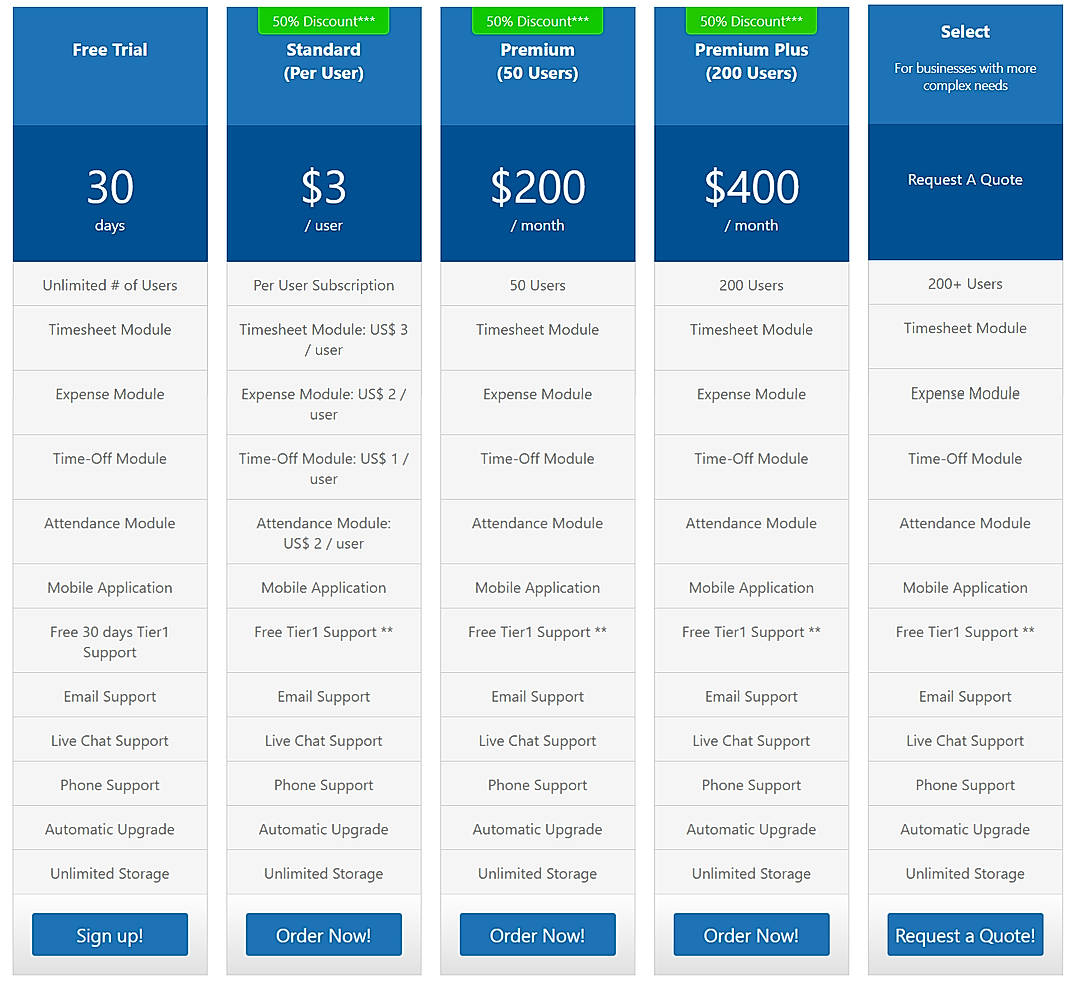
Task: Click 'Free 30 days Tier1 Support'
Action: [x=110, y=641]
